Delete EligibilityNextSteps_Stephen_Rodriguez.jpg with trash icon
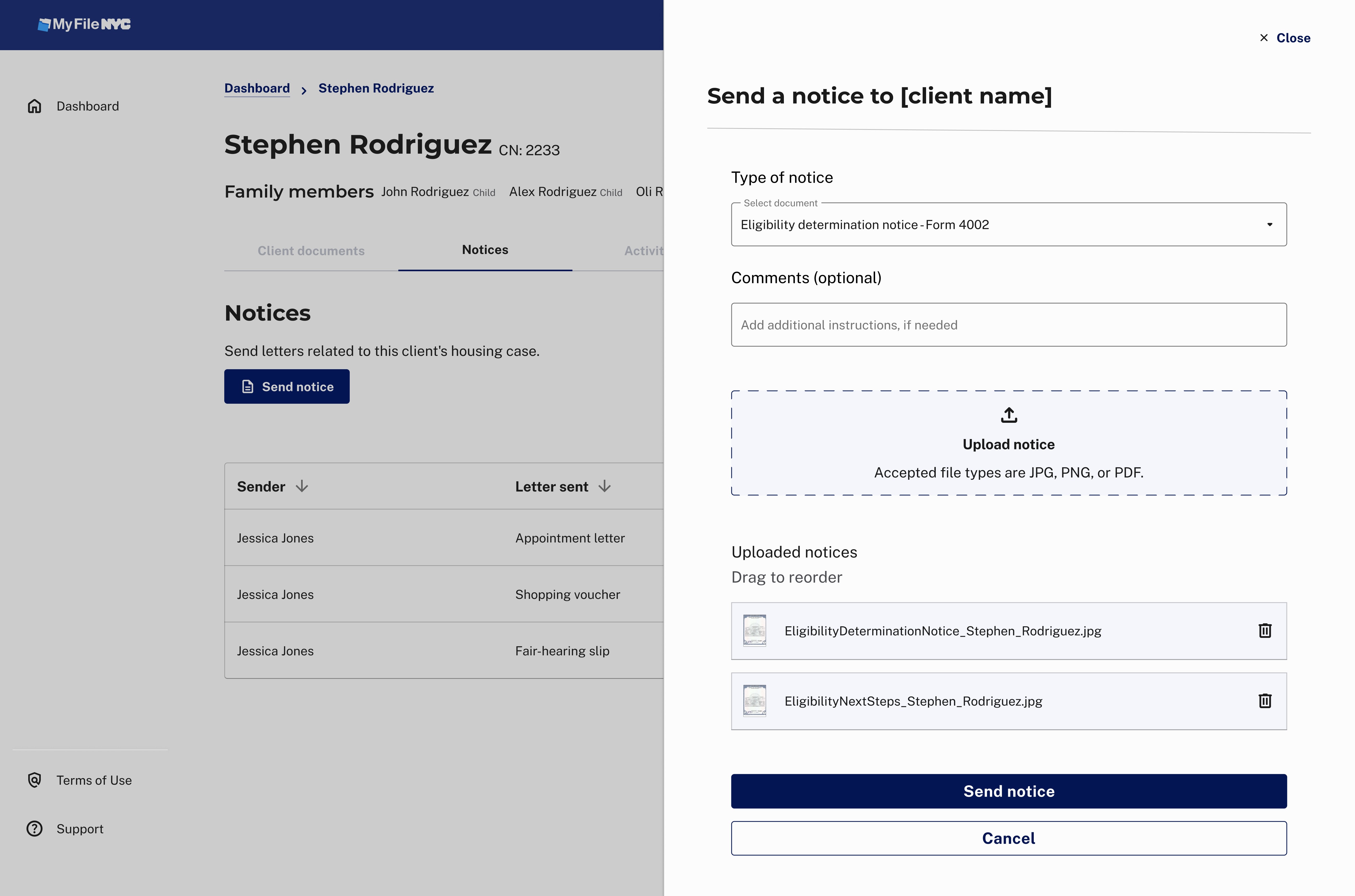 (x=1265, y=701)
